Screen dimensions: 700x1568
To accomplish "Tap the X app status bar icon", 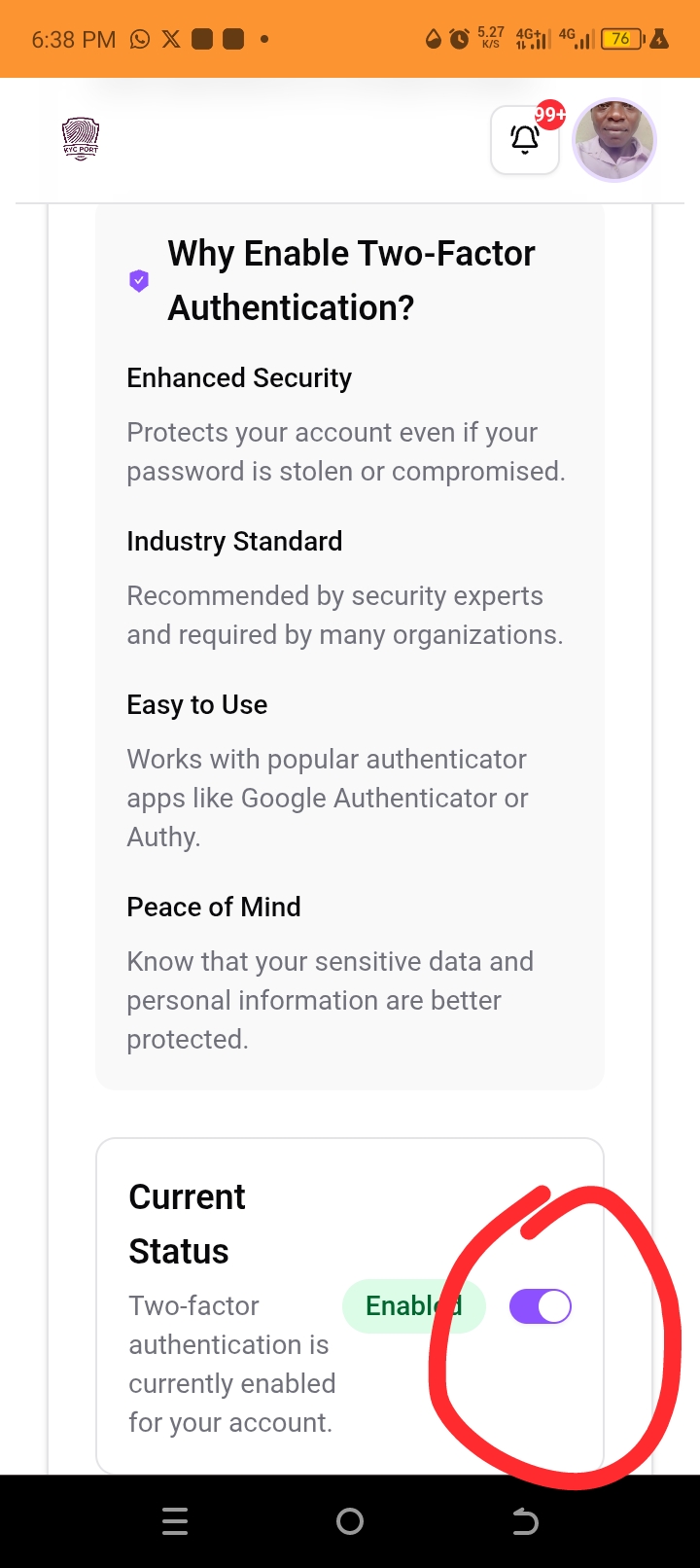I will click(x=171, y=39).
